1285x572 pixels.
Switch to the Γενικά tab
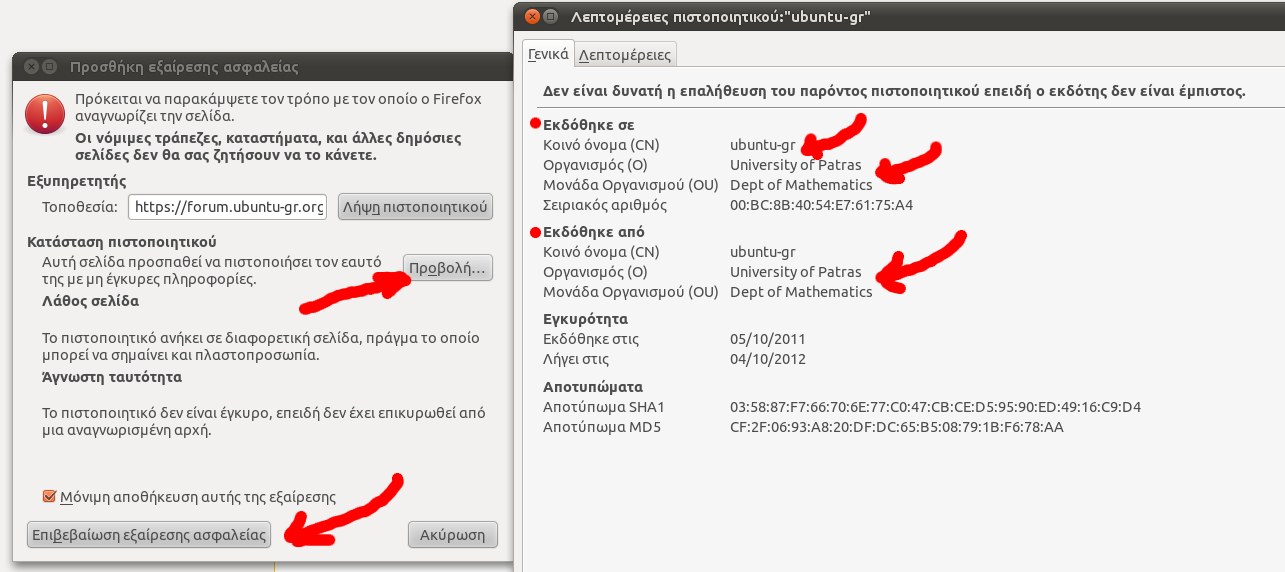pos(548,54)
